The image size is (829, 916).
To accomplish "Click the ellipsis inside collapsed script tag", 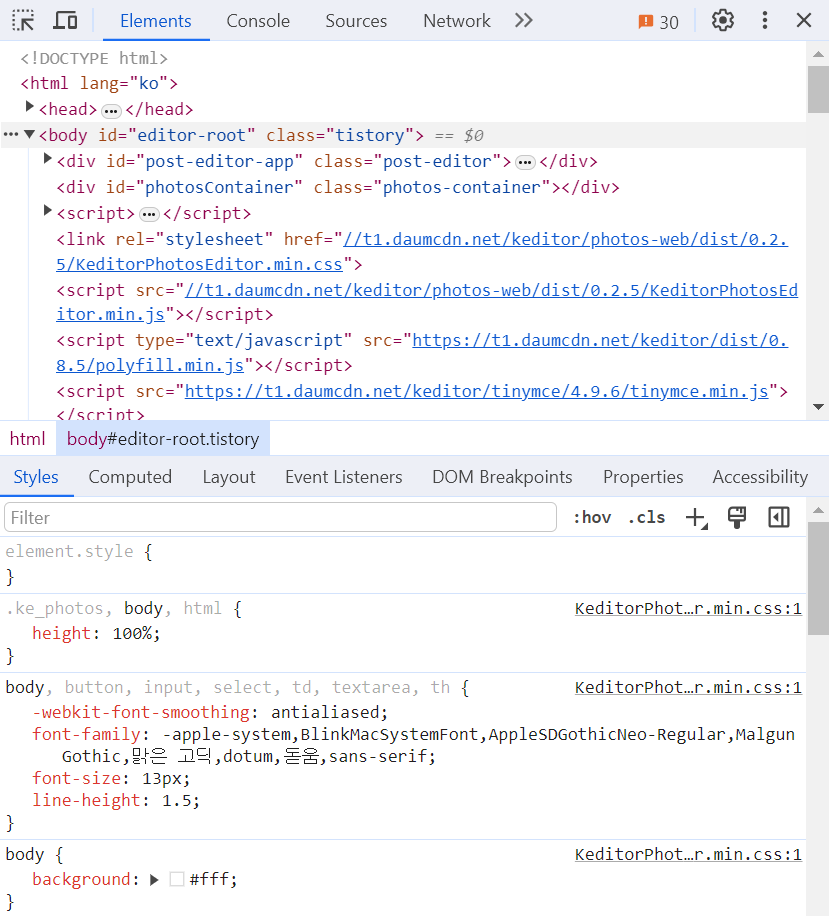I will (150, 215).
